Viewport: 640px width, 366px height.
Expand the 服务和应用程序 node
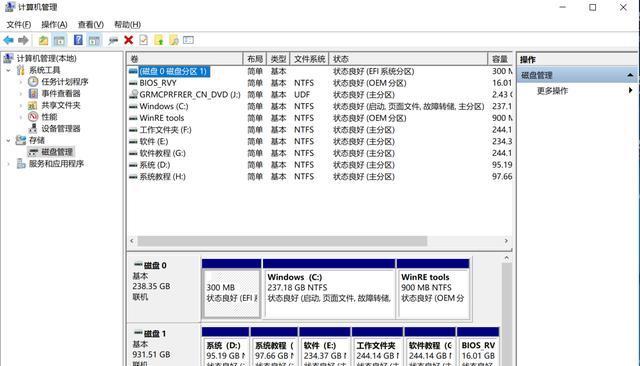click(9, 164)
